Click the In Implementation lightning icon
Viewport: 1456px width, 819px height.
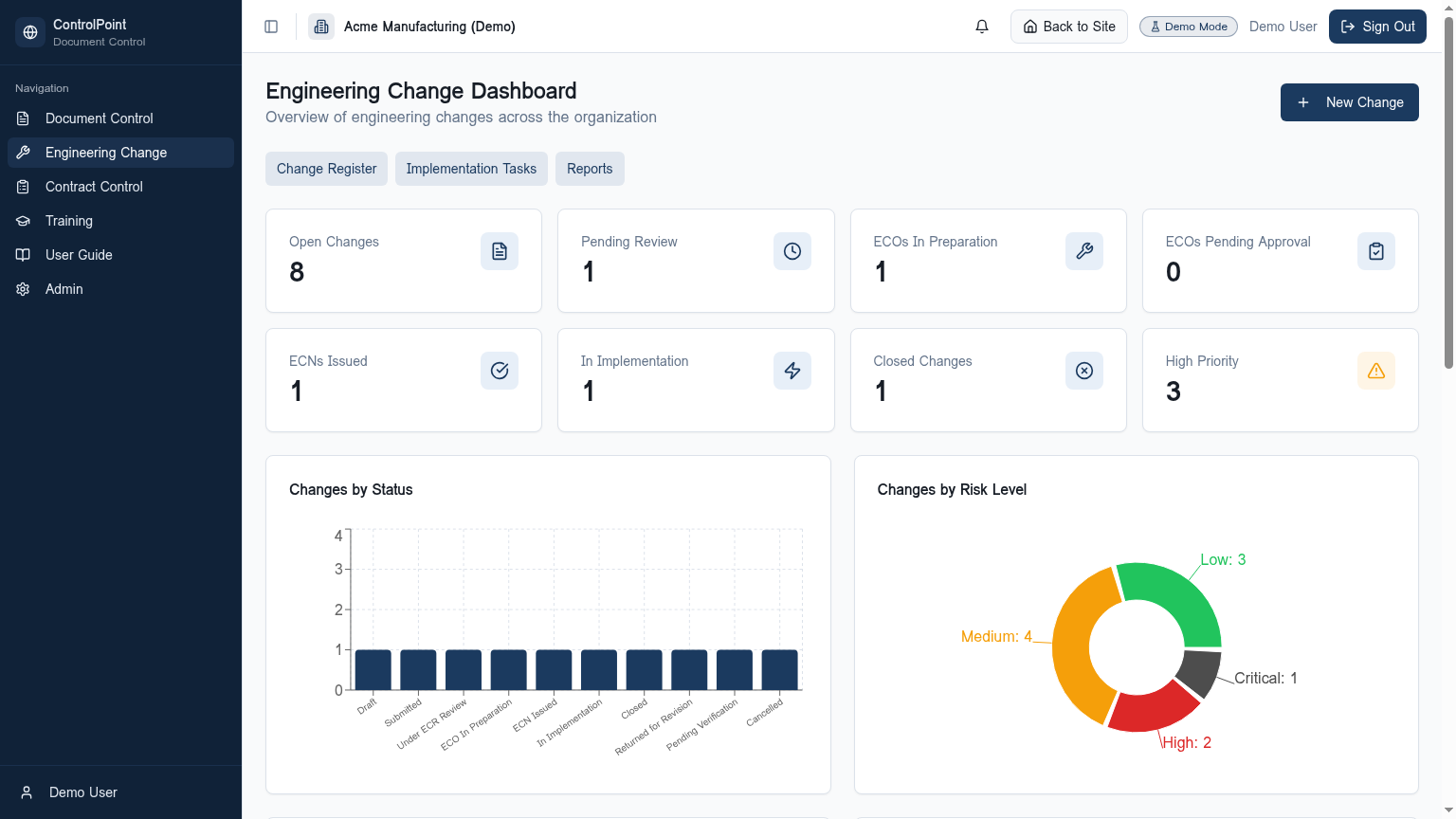point(792,371)
